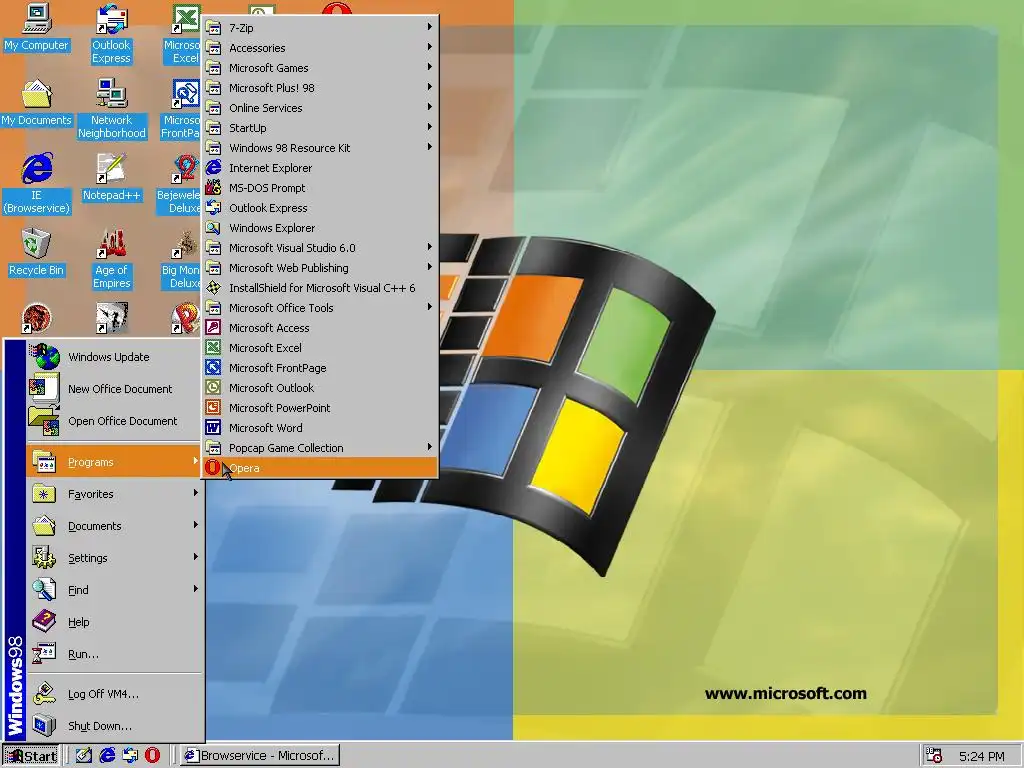Click Microsoft Word icon in Programs menu
The image size is (1024, 768).
coord(213,428)
